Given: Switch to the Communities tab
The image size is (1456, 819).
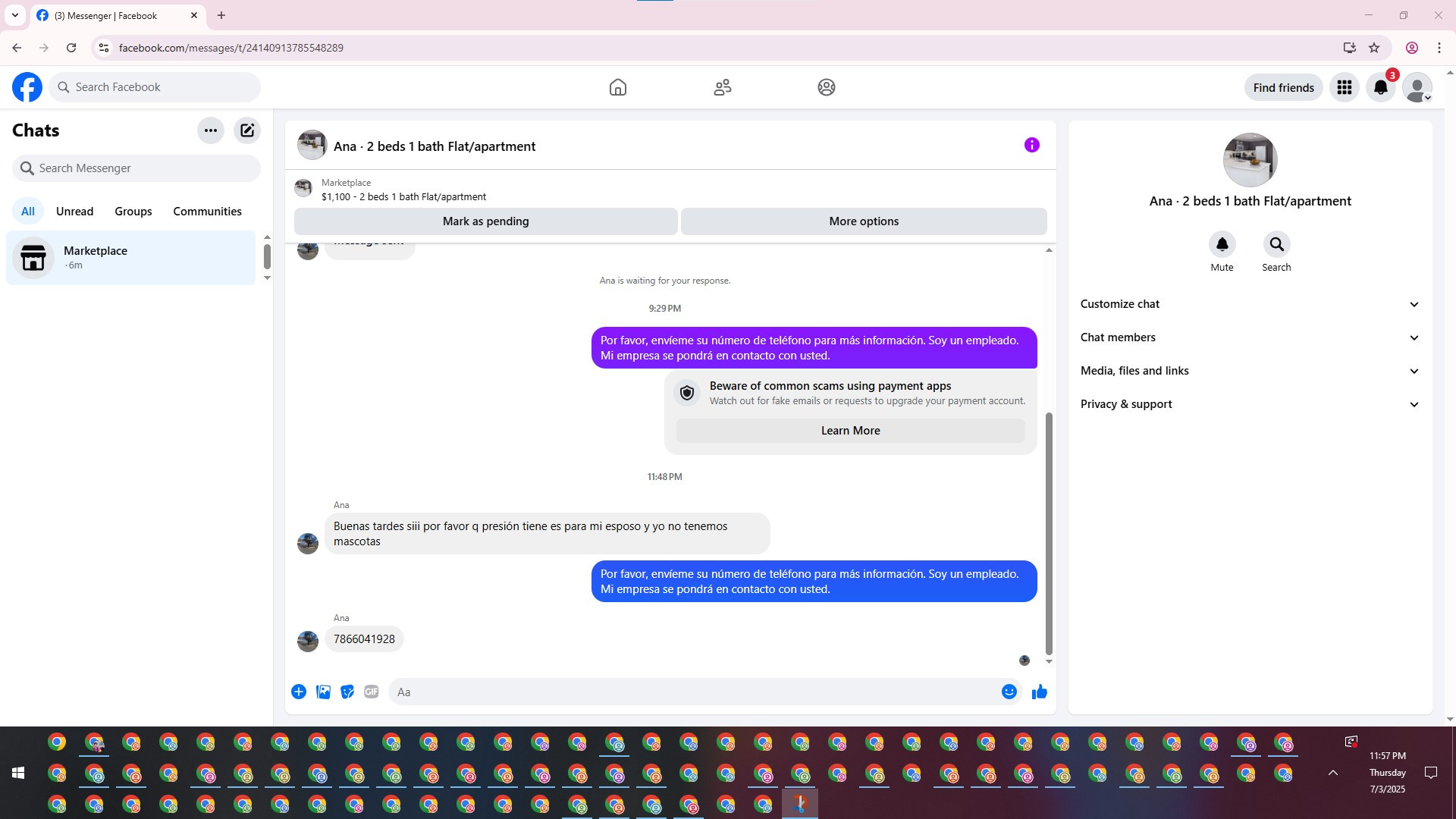Looking at the screenshot, I should pos(207,212).
